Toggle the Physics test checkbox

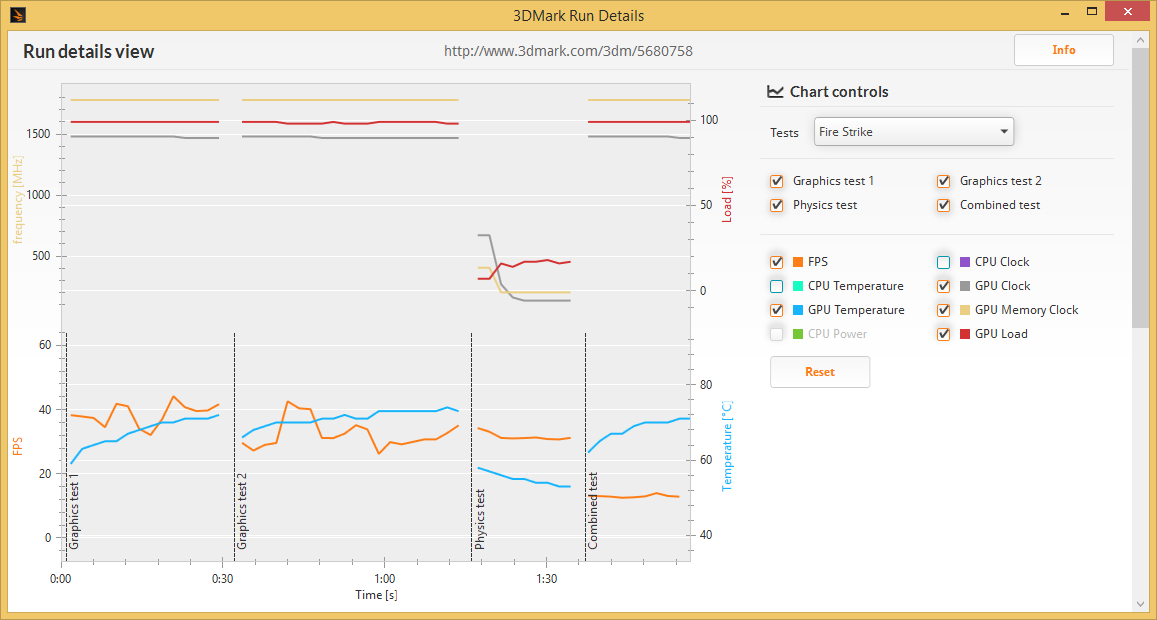click(776, 205)
